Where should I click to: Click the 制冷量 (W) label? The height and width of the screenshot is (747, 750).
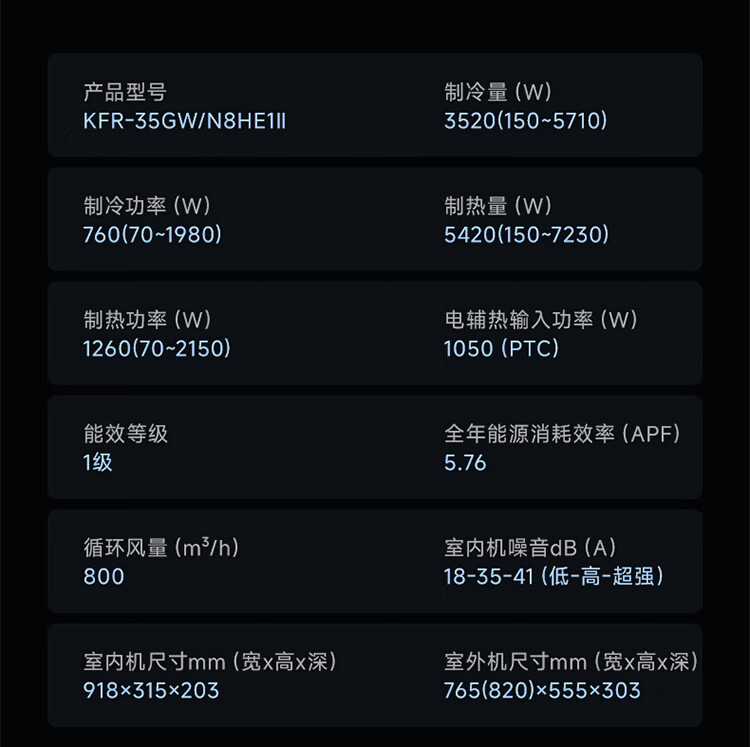(x=498, y=93)
